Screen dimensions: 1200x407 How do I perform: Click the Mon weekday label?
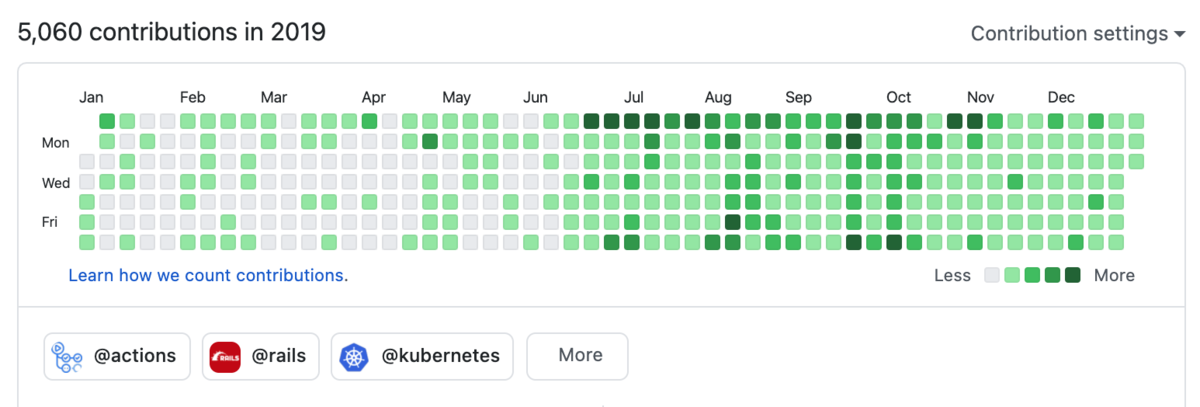[56, 143]
